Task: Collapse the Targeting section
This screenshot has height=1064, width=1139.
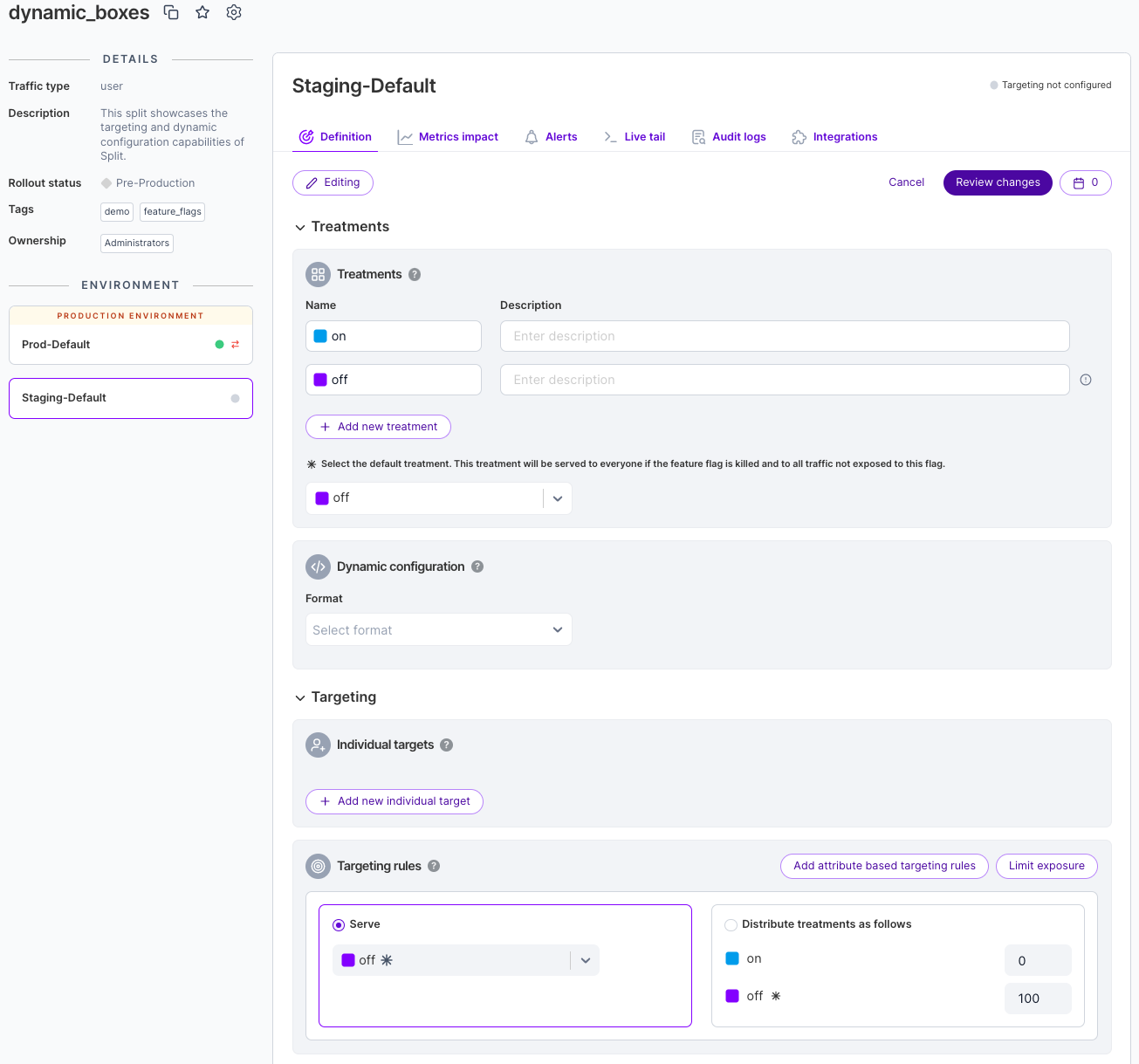Action: [x=300, y=698]
